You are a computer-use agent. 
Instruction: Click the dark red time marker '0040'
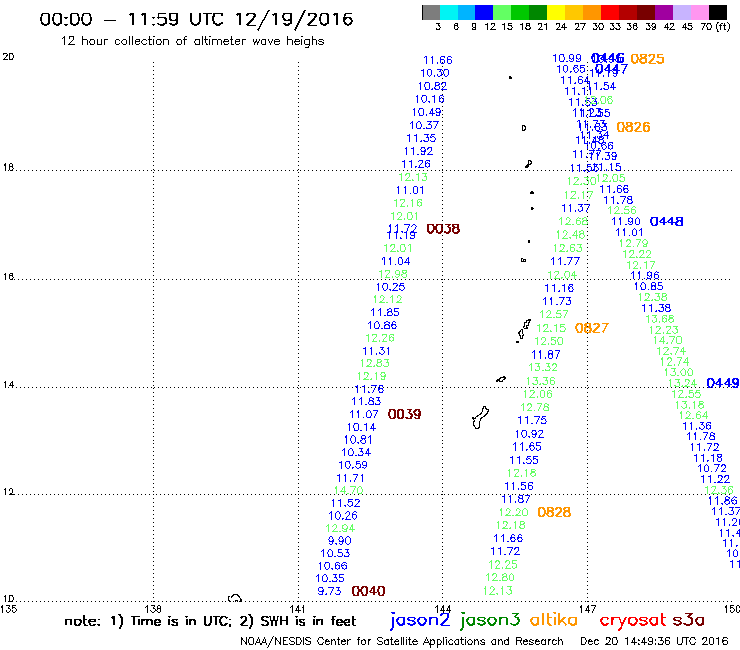(368, 591)
